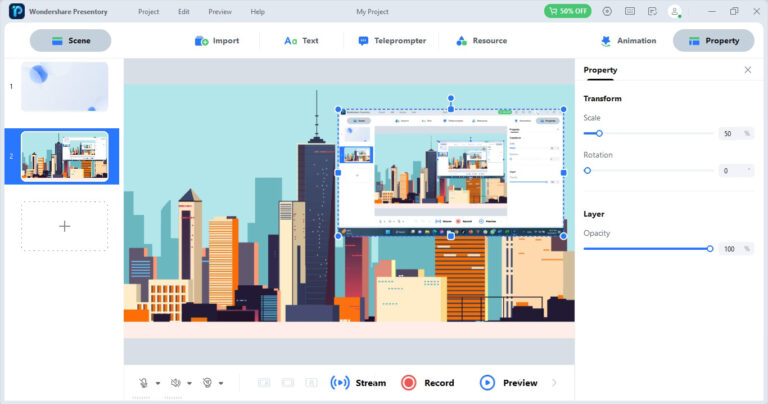768x404 pixels.
Task: Select the first scene thumbnail
Action: (x=64, y=87)
